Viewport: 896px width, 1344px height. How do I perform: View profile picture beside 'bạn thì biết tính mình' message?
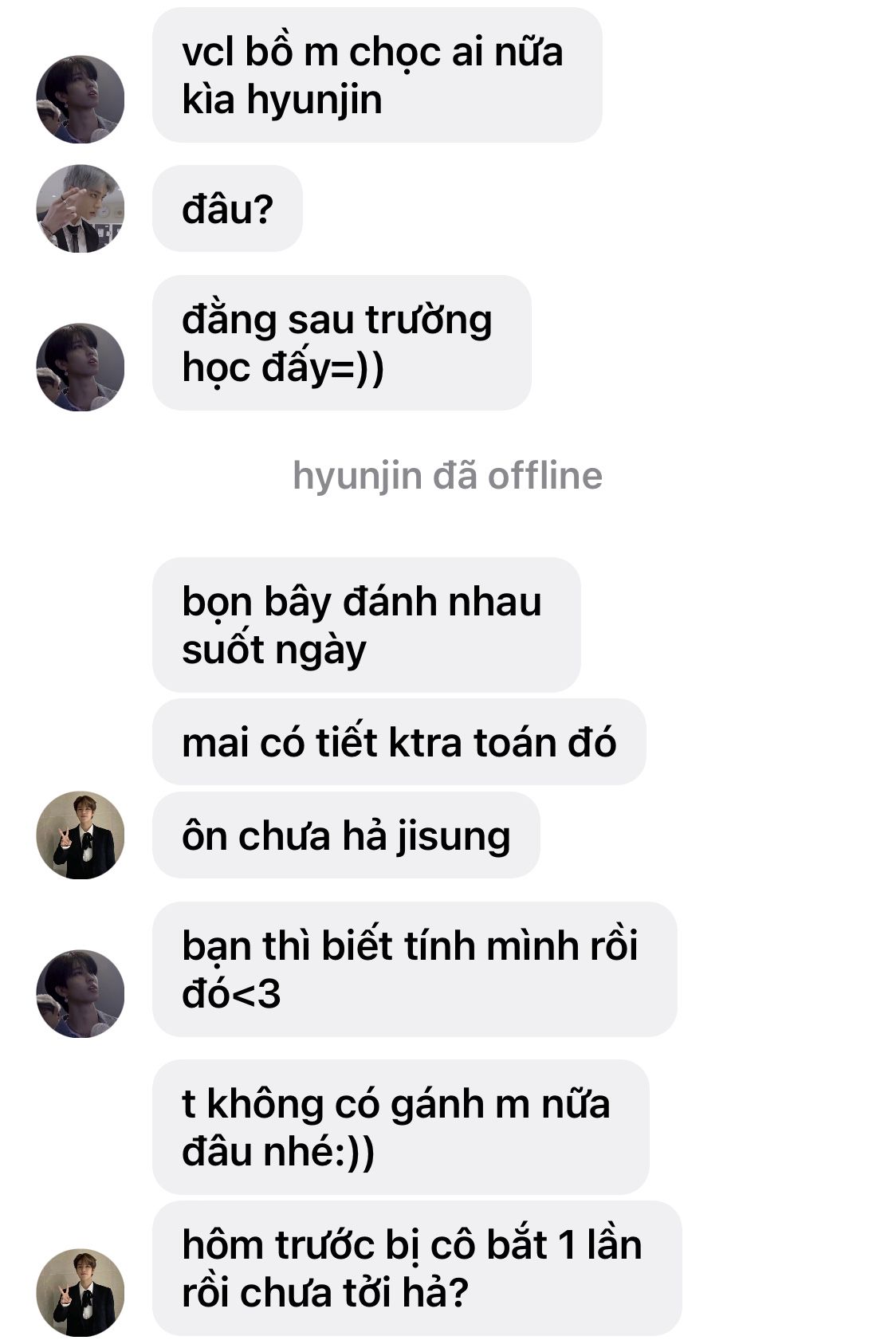click(81, 993)
